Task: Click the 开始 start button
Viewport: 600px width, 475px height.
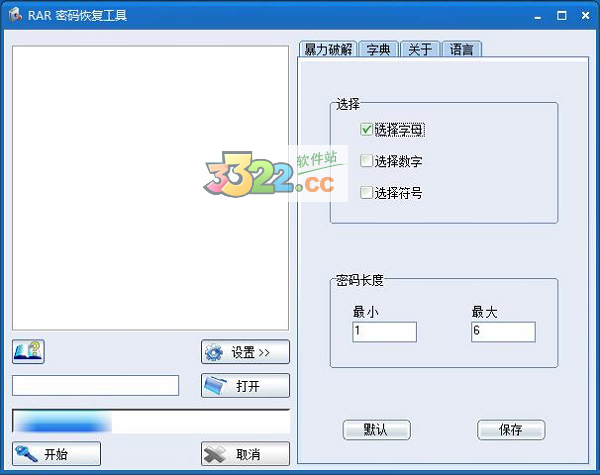Action: (57, 454)
